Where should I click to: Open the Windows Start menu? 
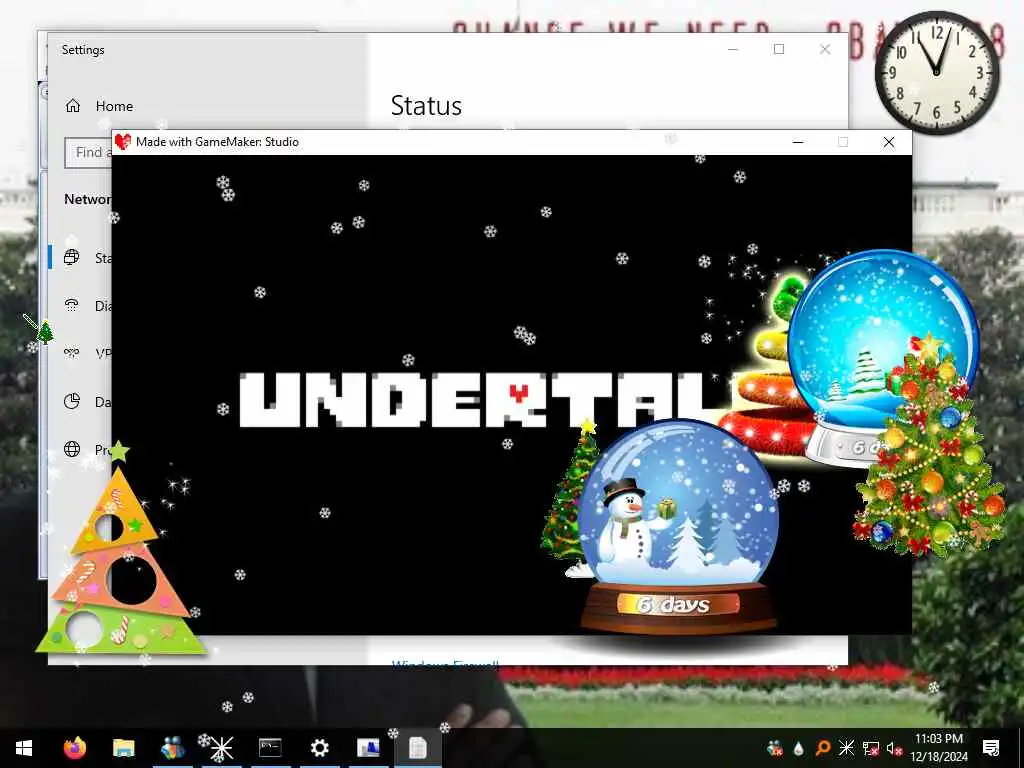click(24, 748)
